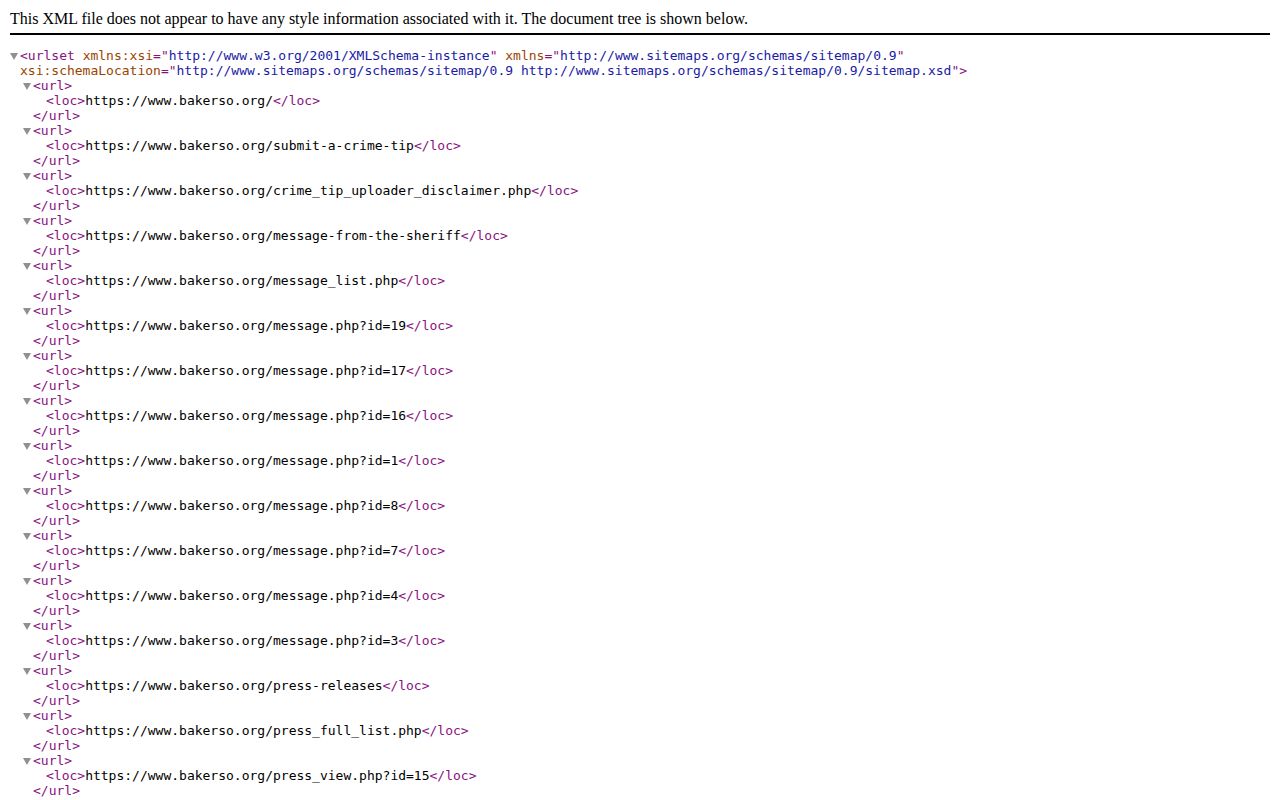
Task: Collapse url node containing message.php?id=3
Action: click(x=28, y=626)
